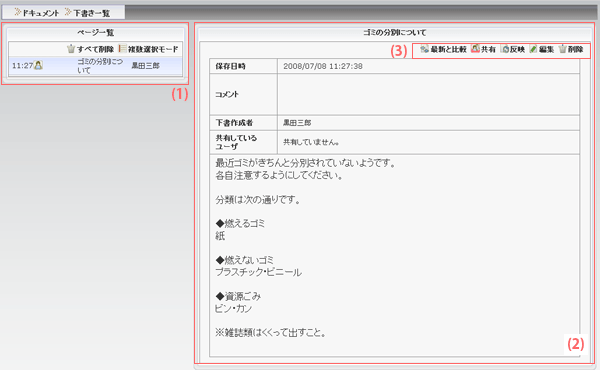Select the draft titled ゴミの分別について in list

pyautogui.click(x=100, y=66)
